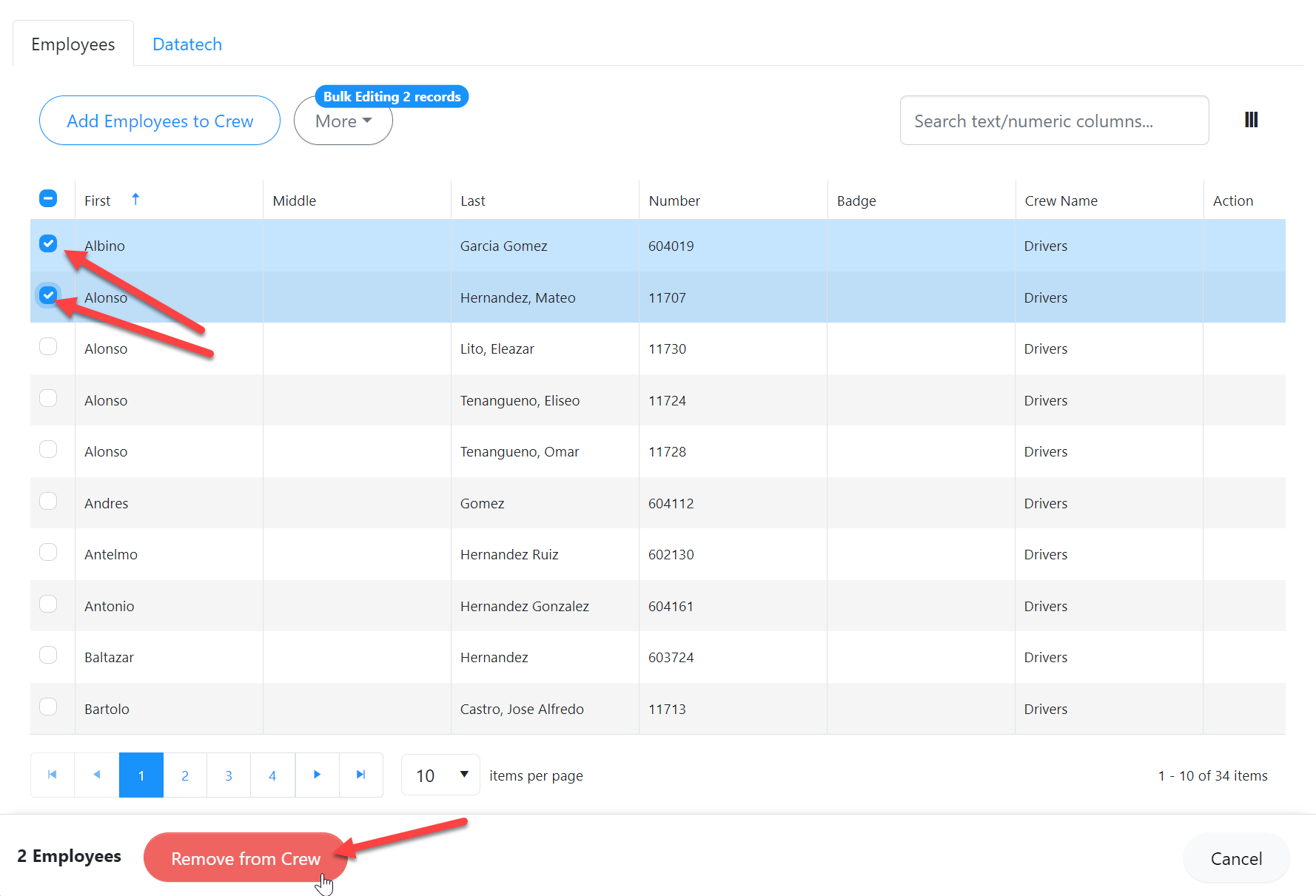Tick the checkbox for Bartolo Castro
Screen dimensions: 1316x896
tap(48, 707)
